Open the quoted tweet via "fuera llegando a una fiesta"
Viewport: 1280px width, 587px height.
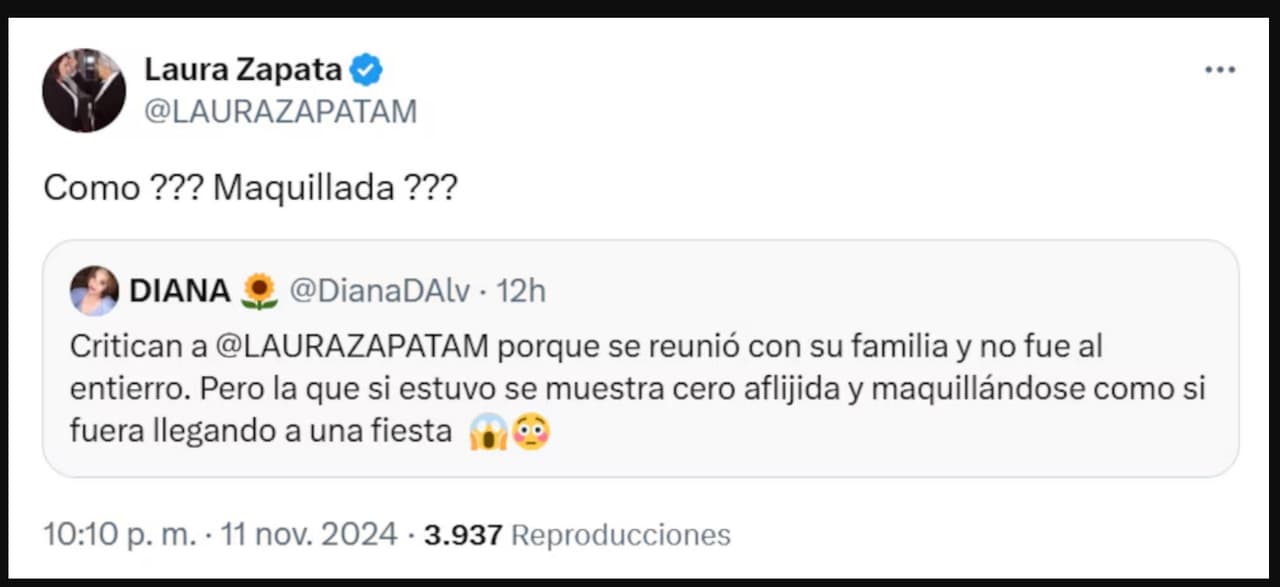point(260,433)
